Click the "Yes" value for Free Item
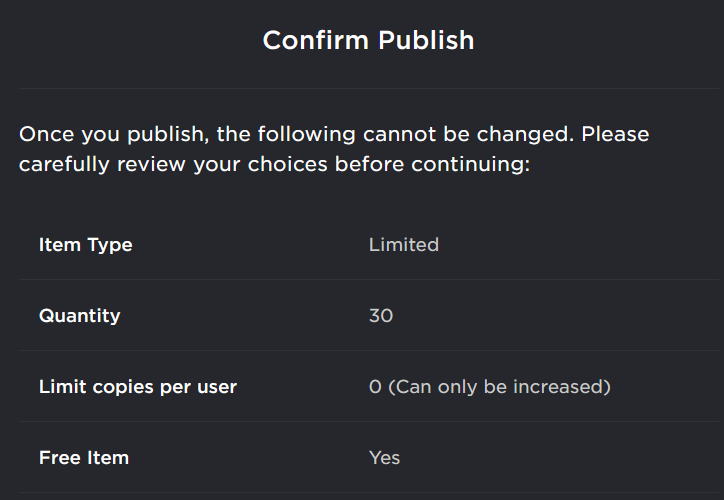The image size is (724, 500). (384, 458)
